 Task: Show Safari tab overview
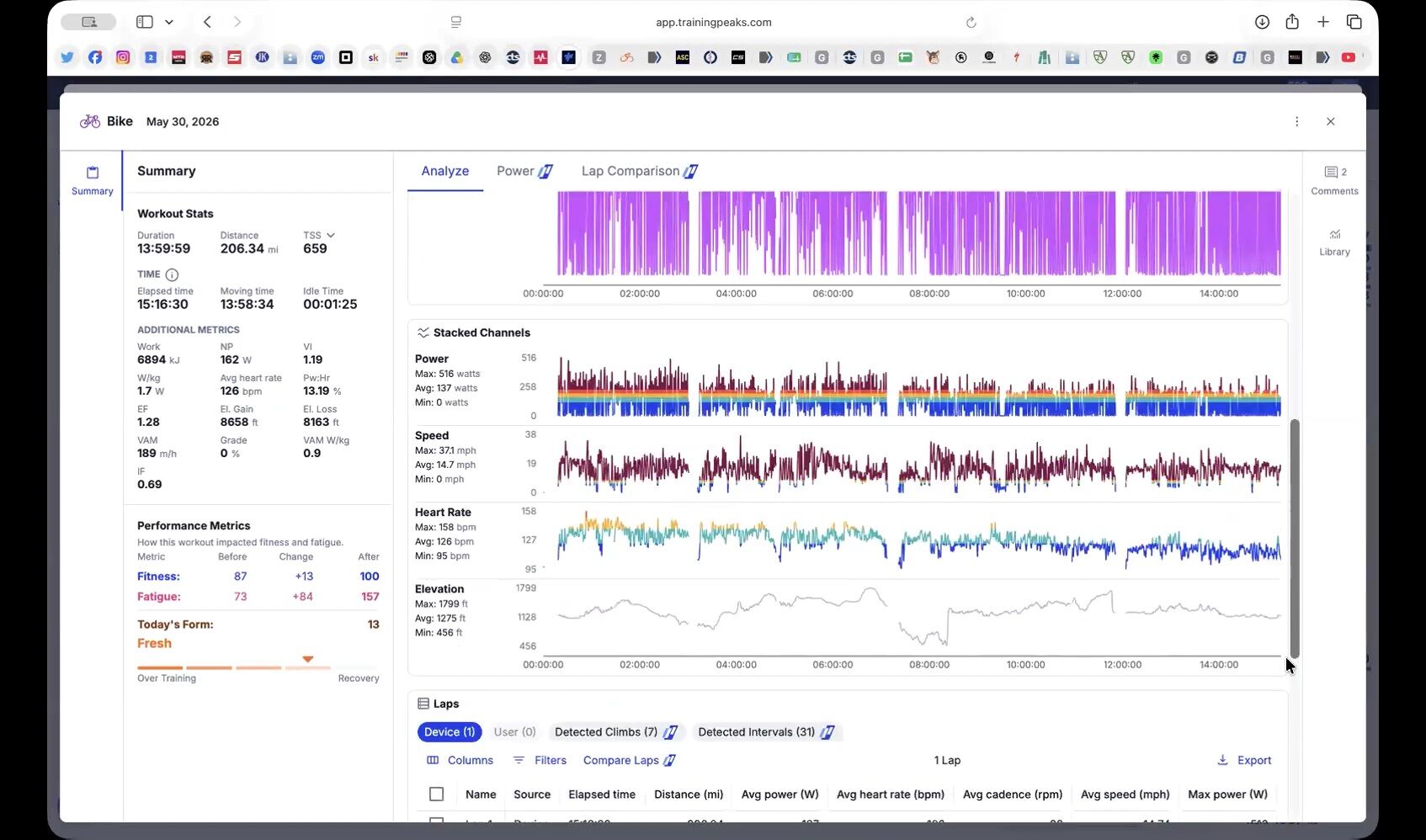pyautogui.click(x=1354, y=22)
